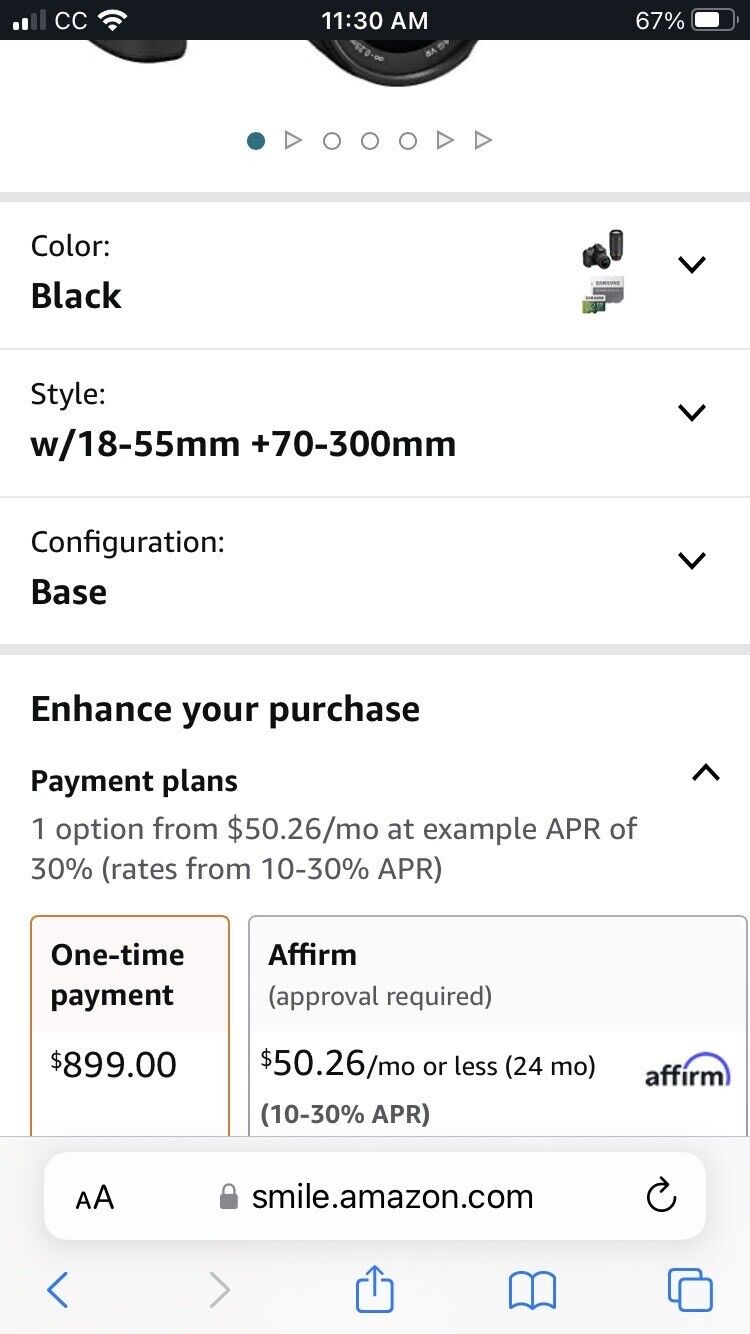
Task: Tap Safari back arrow
Action: [x=58, y=1290]
